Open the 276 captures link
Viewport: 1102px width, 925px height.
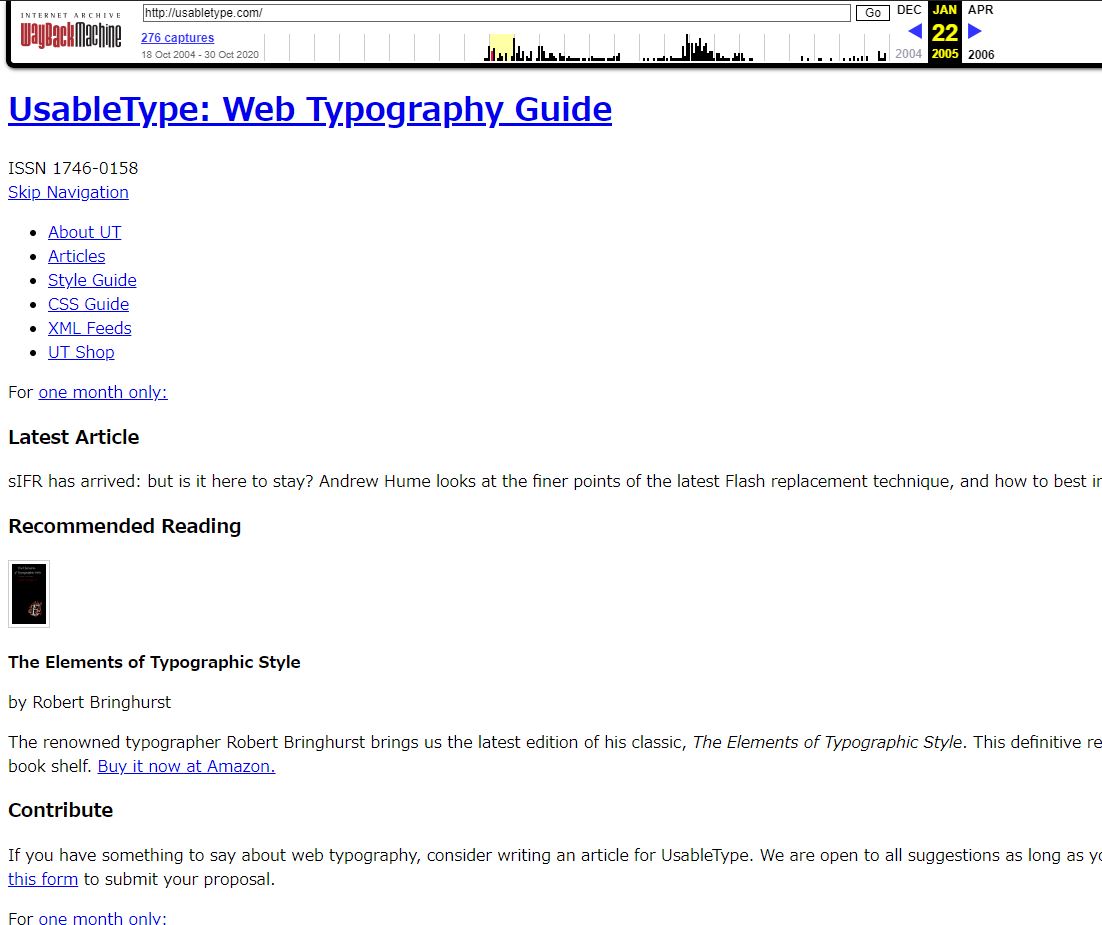tap(177, 38)
